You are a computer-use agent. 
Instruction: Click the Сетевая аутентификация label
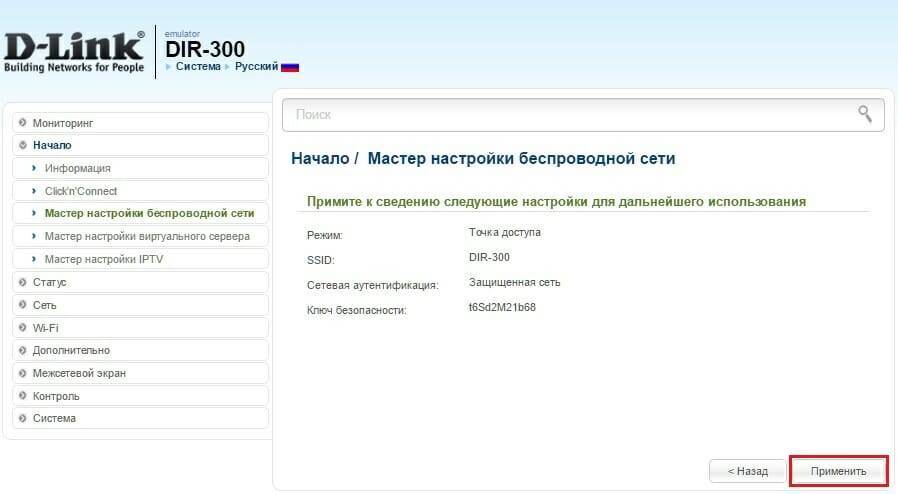pyautogui.click(x=372, y=285)
